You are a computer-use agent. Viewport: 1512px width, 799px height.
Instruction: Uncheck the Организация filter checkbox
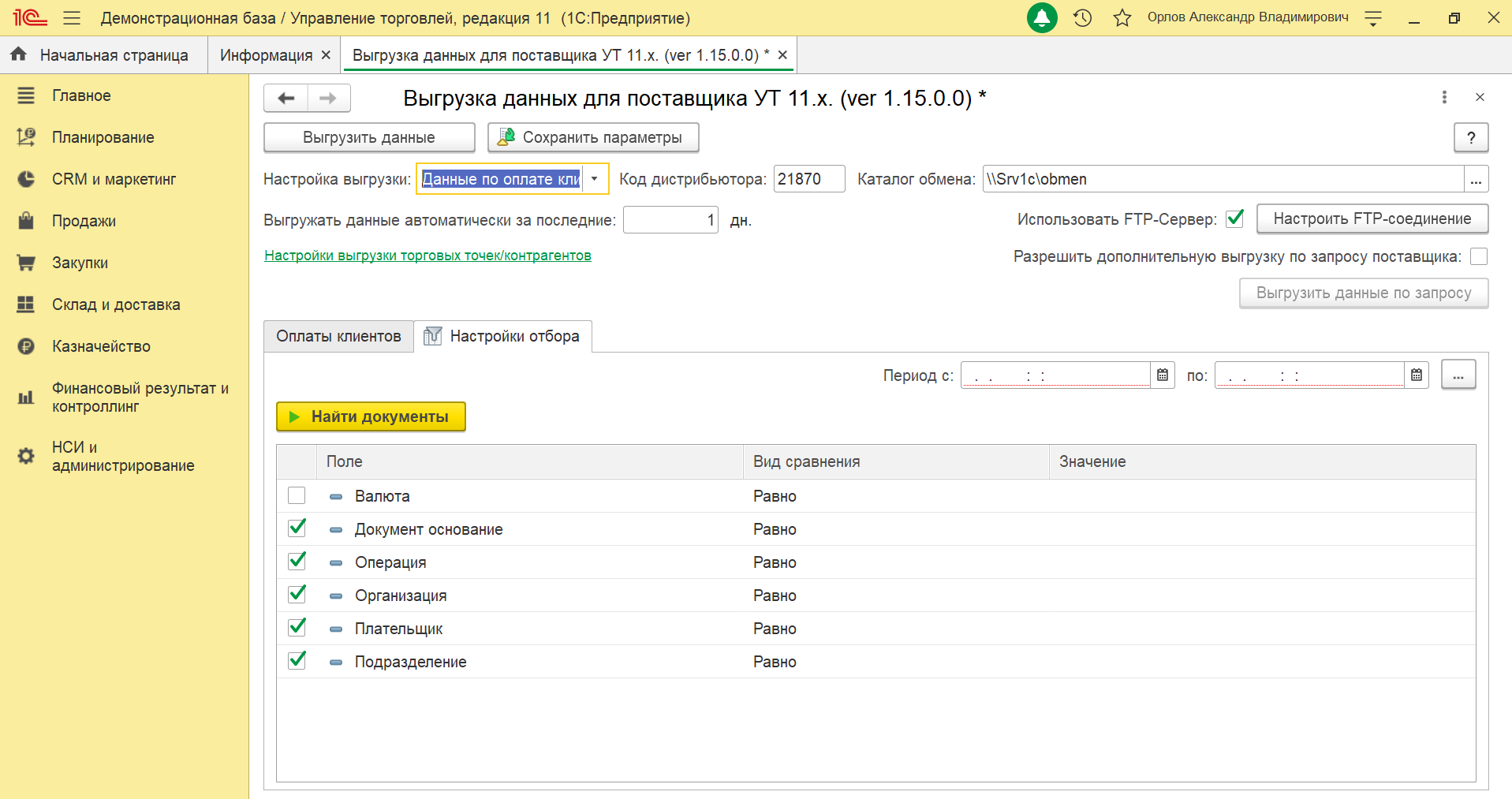click(297, 595)
